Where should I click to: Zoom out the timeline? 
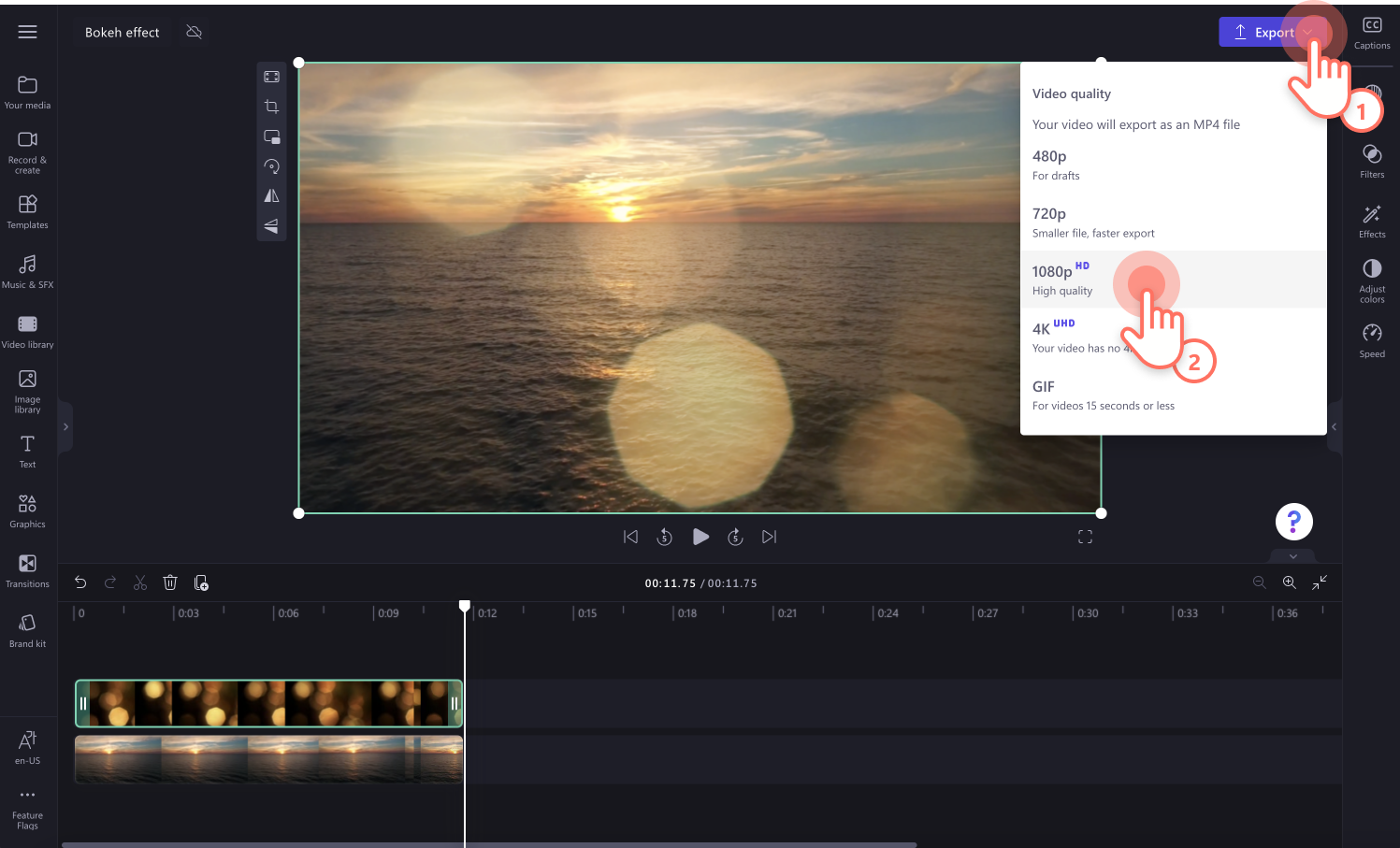point(1260,582)
